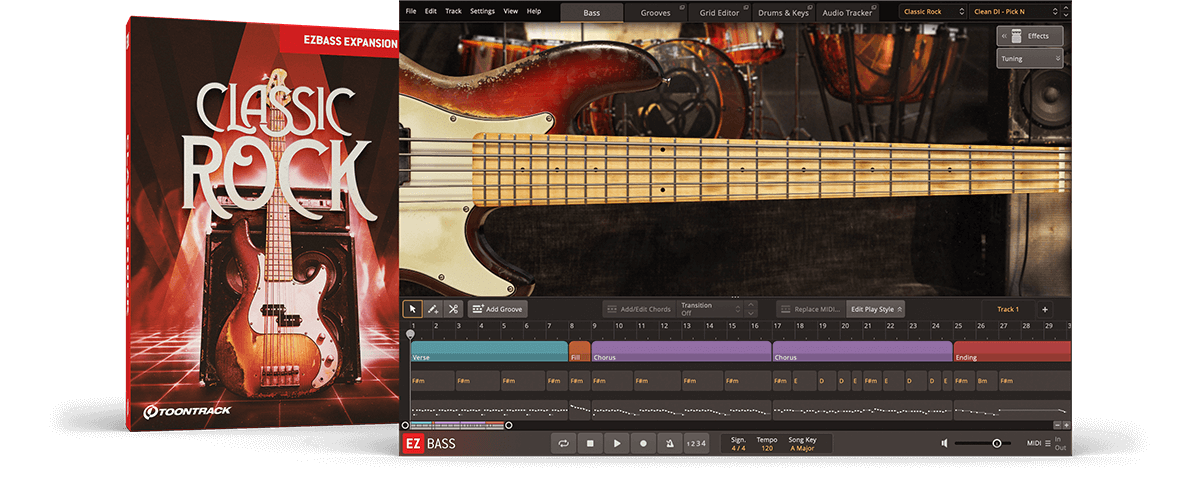The image size is (1200, 488).
Task: Open the Classic Rock library dropdown
Action: [931, 11]
